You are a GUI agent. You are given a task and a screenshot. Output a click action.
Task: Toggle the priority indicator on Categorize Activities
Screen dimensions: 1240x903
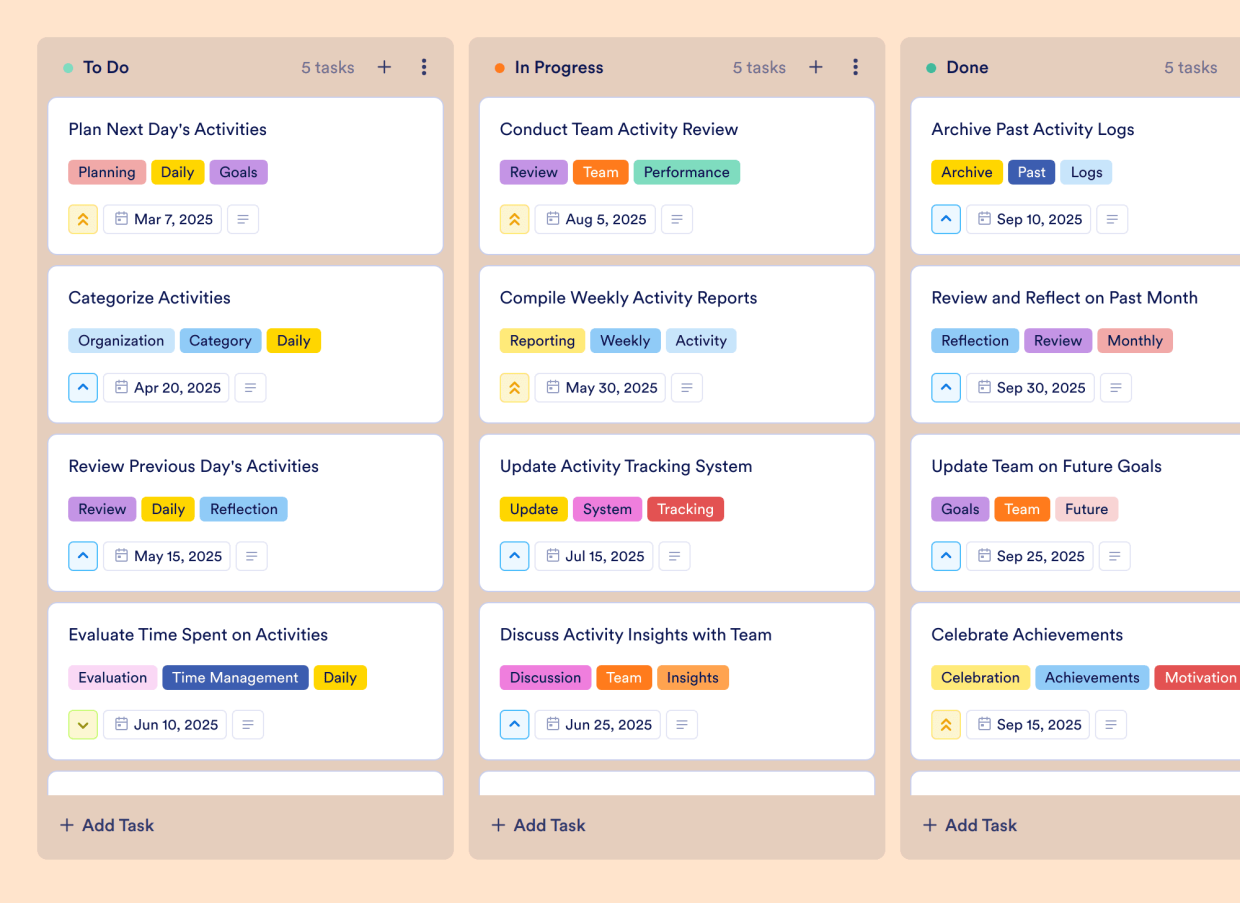click(83, 387)
